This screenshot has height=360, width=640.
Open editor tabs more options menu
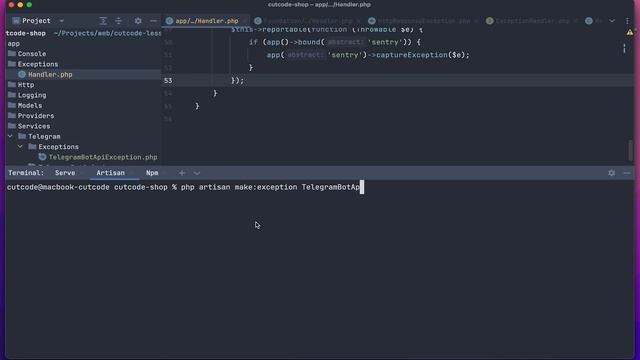pyautogui.click(x=627, y=21)
